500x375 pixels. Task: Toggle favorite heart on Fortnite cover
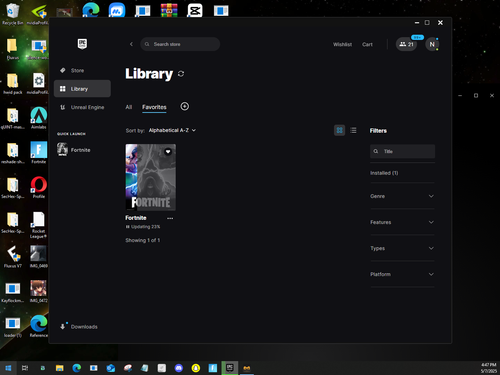(x=168, y=152)
